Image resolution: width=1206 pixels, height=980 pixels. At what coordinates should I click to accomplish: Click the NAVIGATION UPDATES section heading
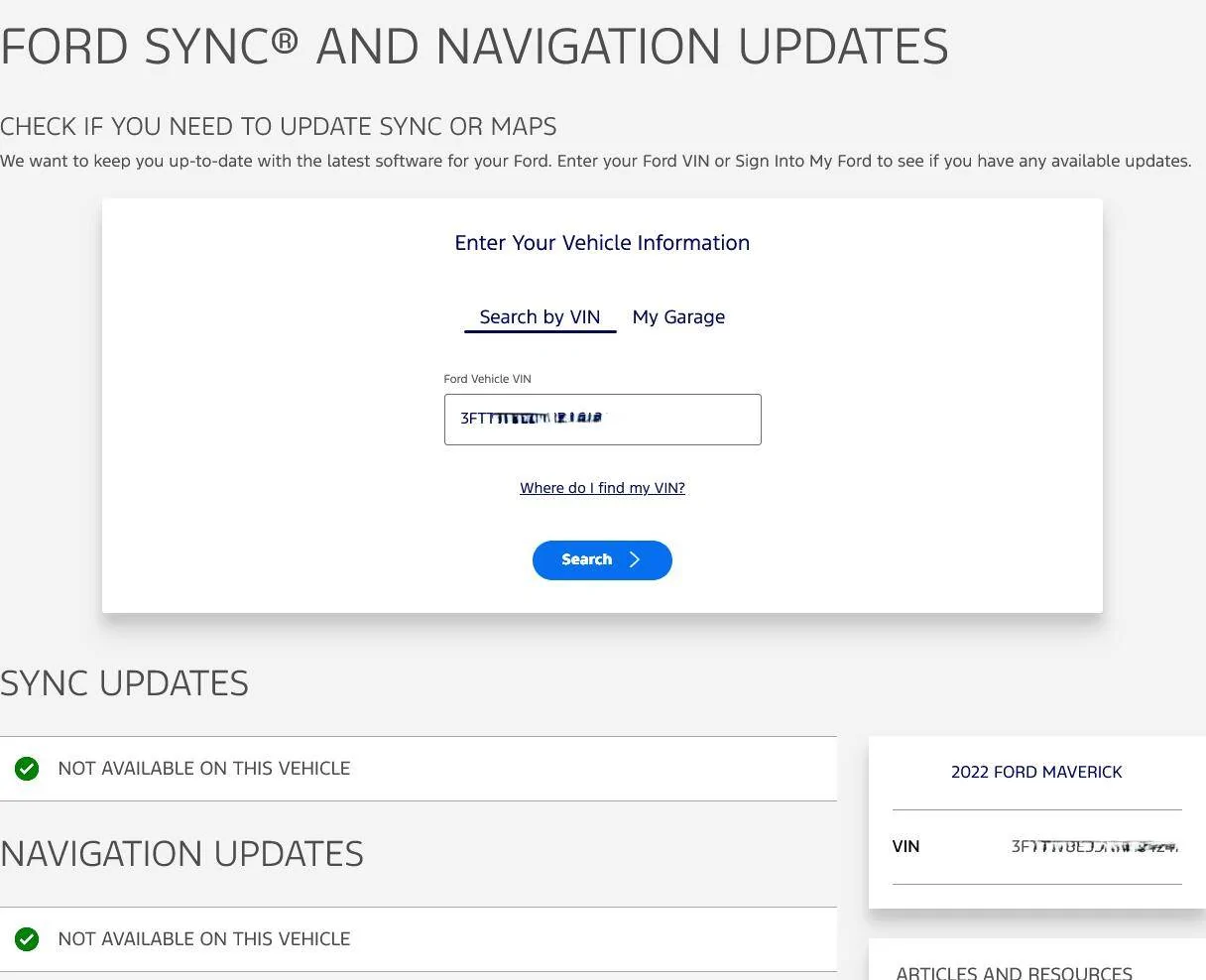pyautogui.click(x=181, y=854)
